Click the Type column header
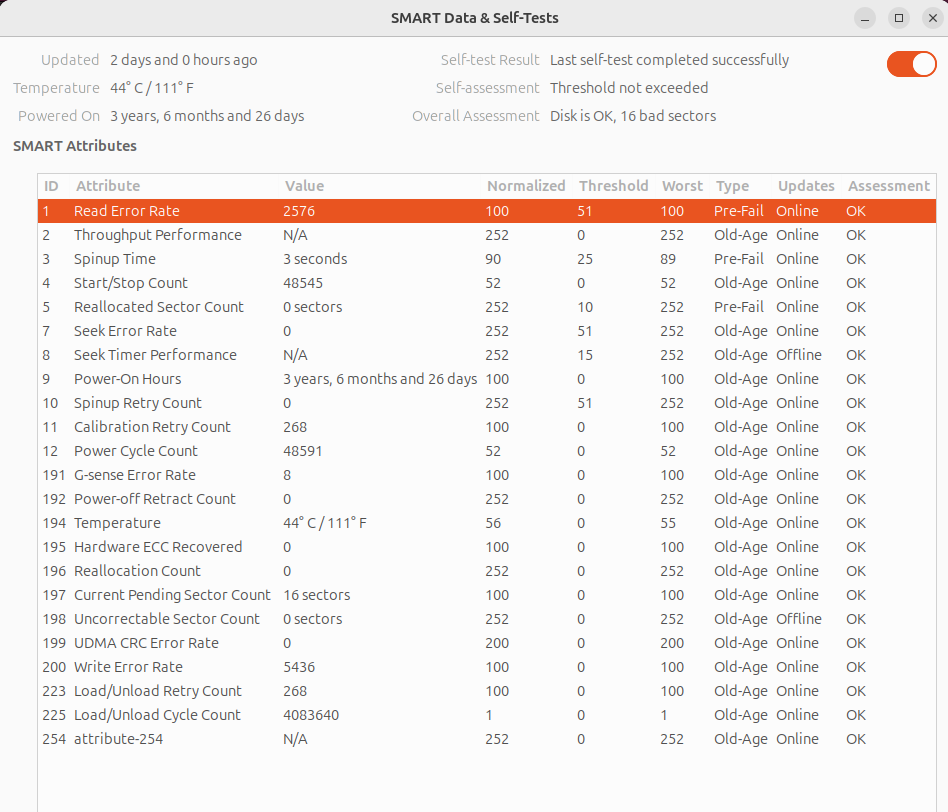 tap(741, 186)
